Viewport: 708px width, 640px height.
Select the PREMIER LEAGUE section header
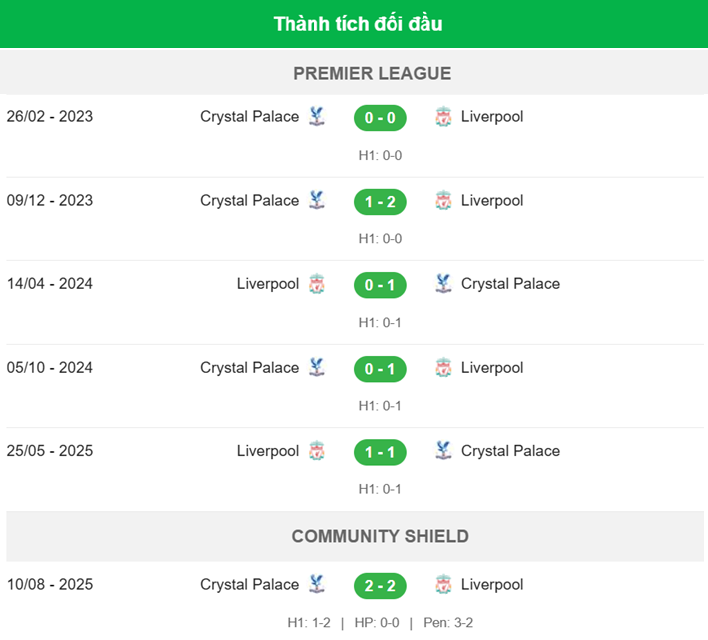click(x=372, y=73)
